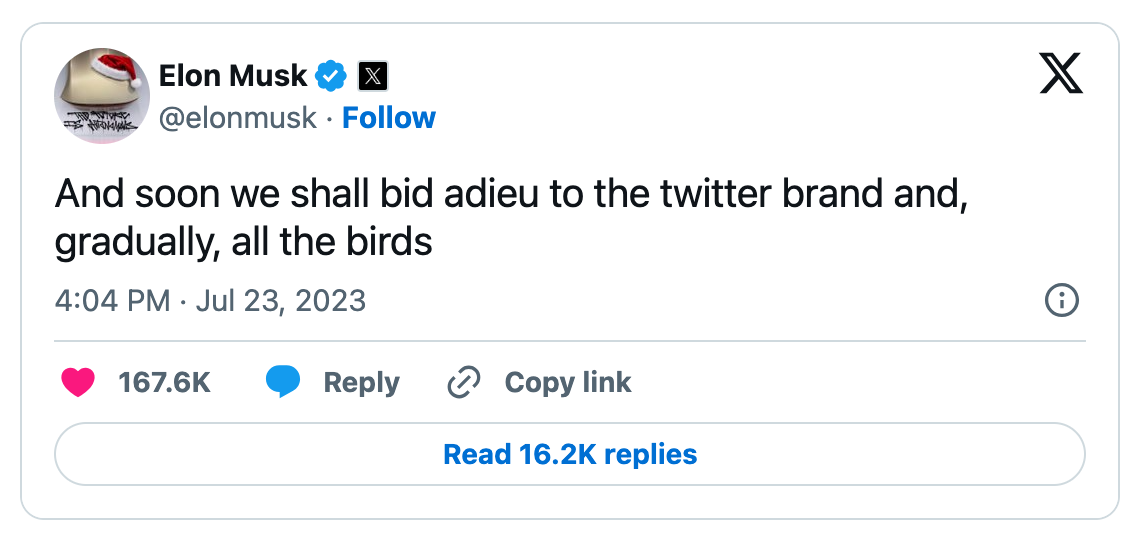Open the @elonmusk handle link
The height and width of the screenshot is (542, 1144).
(238, 118)
